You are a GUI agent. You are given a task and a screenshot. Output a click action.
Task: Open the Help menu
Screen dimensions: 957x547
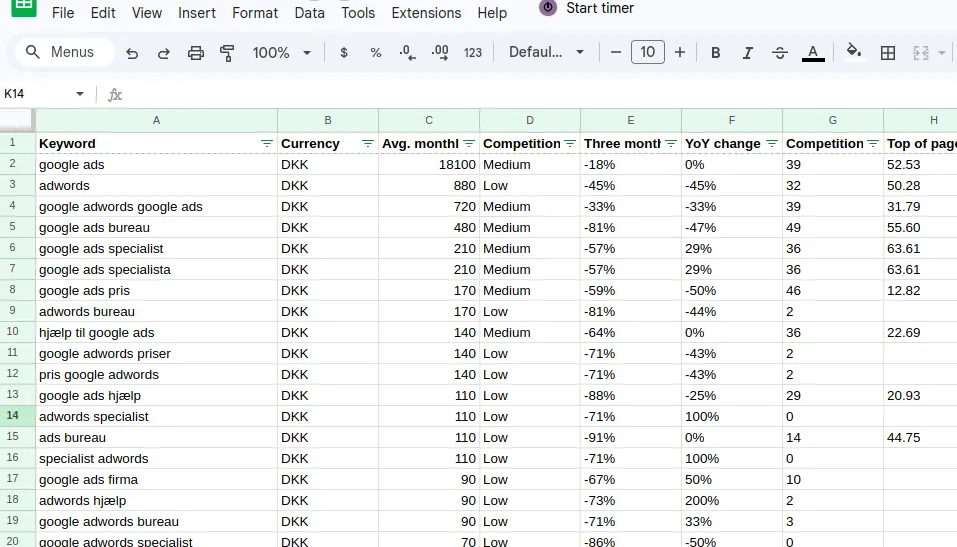pos(492,13)
